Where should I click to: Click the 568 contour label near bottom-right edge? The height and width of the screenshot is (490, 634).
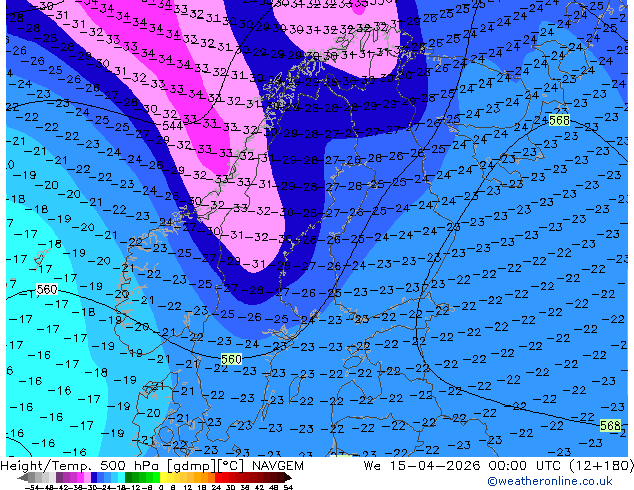610,425
